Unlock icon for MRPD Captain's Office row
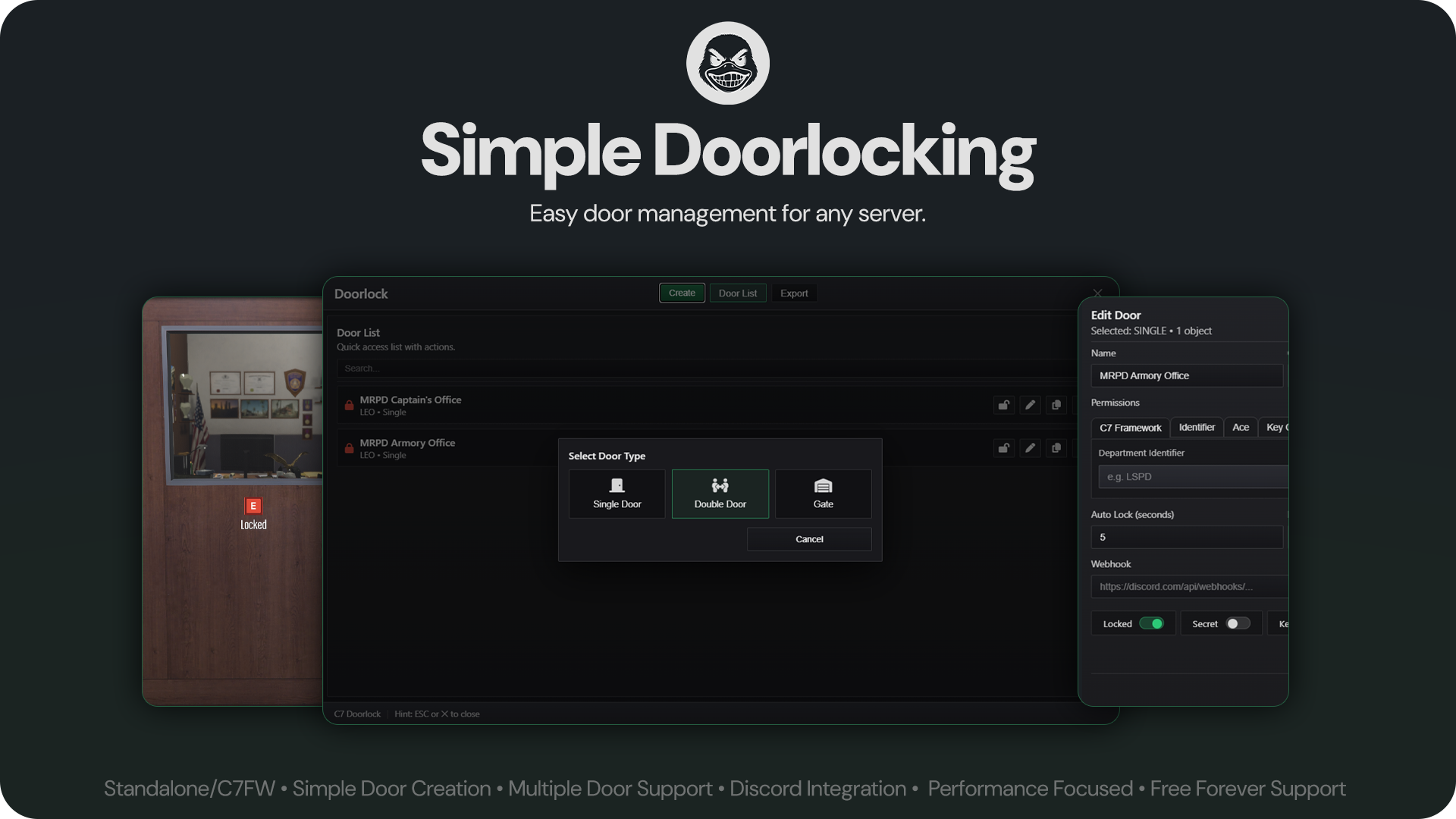 1003,405
